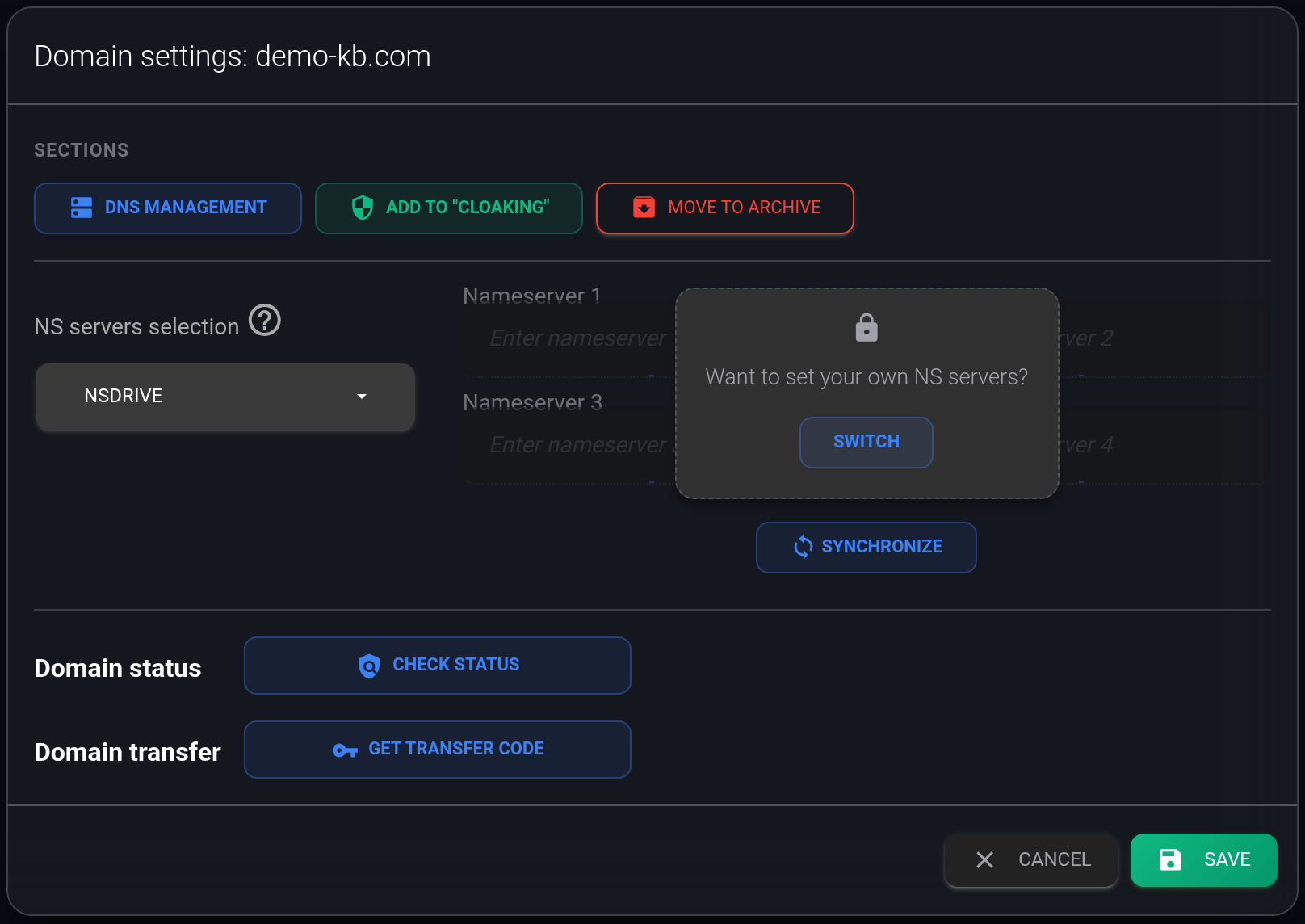The width and height of the screenshot is (1305, 924).
Task: Click the Synchronize refresh icon
Action: [x=803, y=547]
